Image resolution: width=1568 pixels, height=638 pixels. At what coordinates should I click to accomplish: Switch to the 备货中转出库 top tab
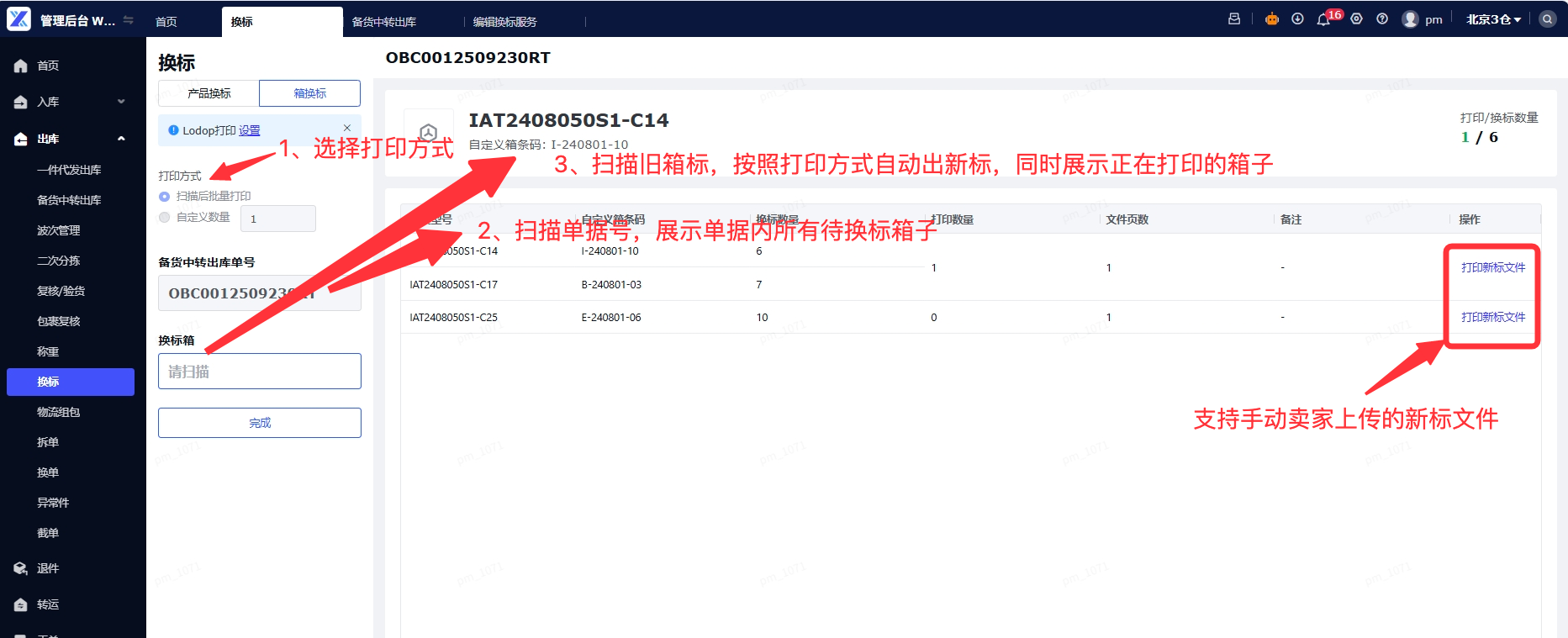(384, 22)
